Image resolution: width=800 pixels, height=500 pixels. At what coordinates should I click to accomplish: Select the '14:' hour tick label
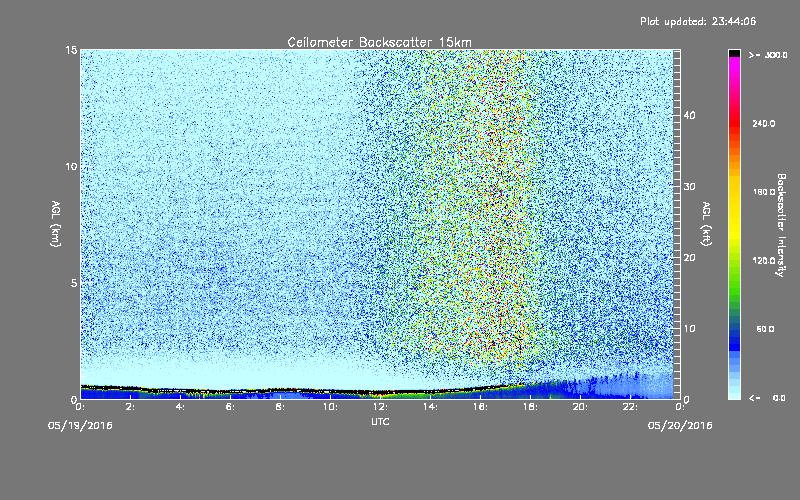tap(431, 407)
